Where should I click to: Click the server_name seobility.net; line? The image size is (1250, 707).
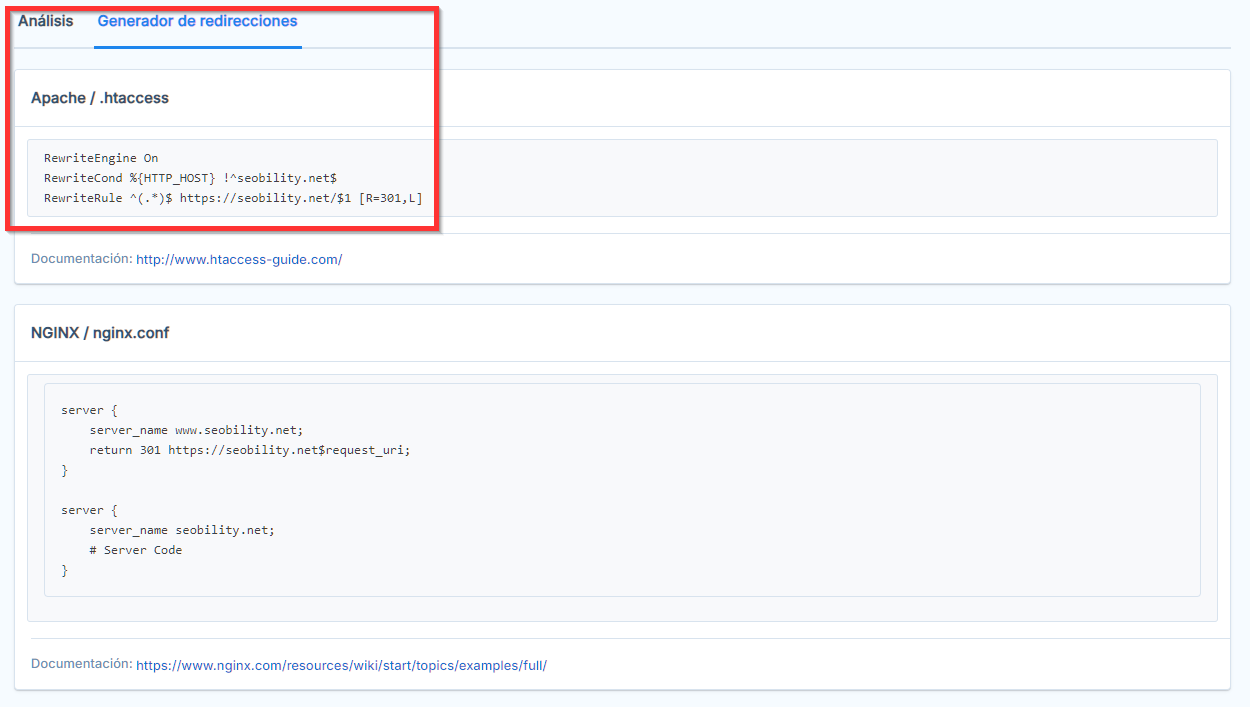(x=182, y=530)
